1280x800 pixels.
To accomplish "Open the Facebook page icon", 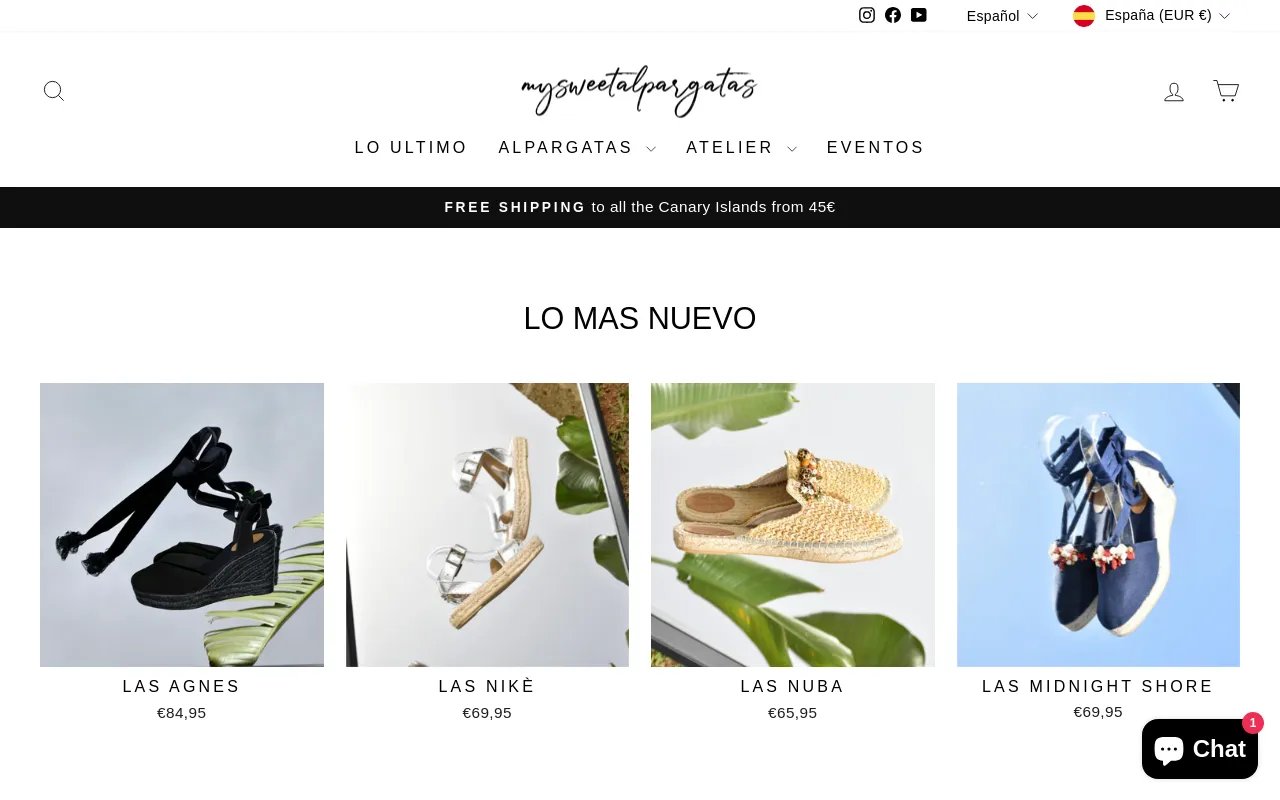I will tap(893, 15).
